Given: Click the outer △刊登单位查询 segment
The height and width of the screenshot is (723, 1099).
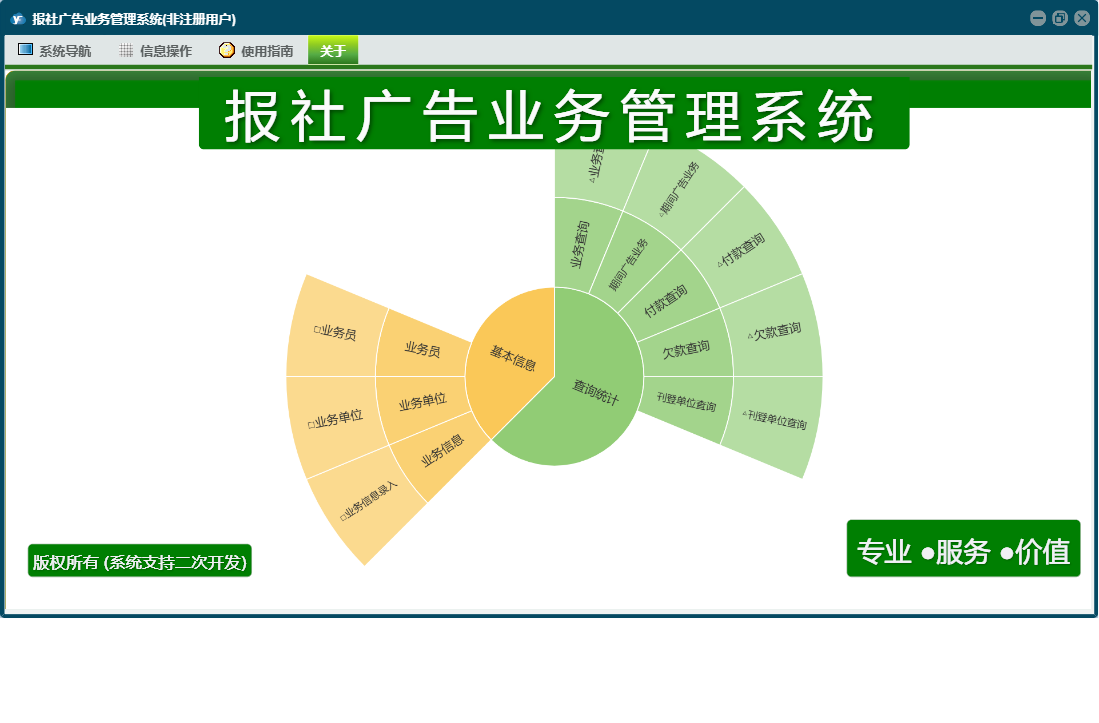Looking at the screenshot, I should pyautogui.click(x=775, y=420).
